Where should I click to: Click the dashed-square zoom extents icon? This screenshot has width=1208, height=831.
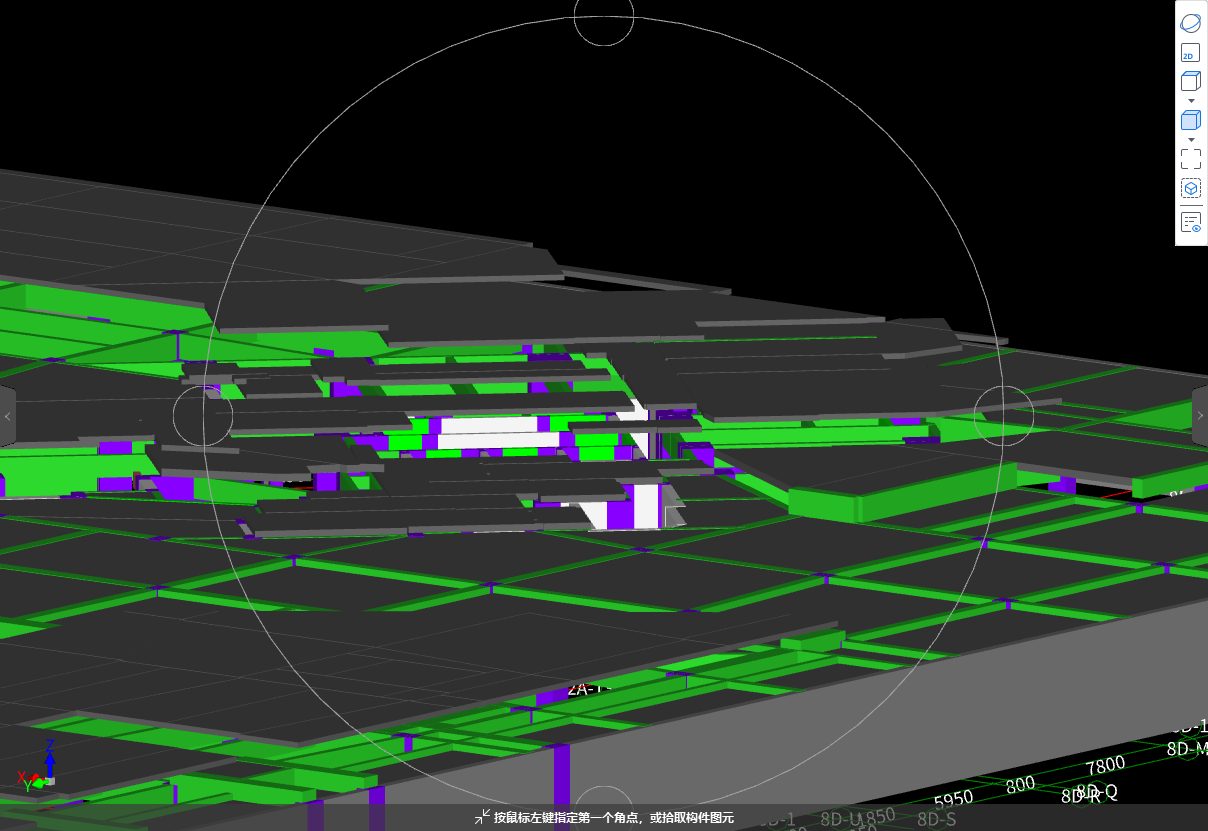click(x=1190, y=159)
